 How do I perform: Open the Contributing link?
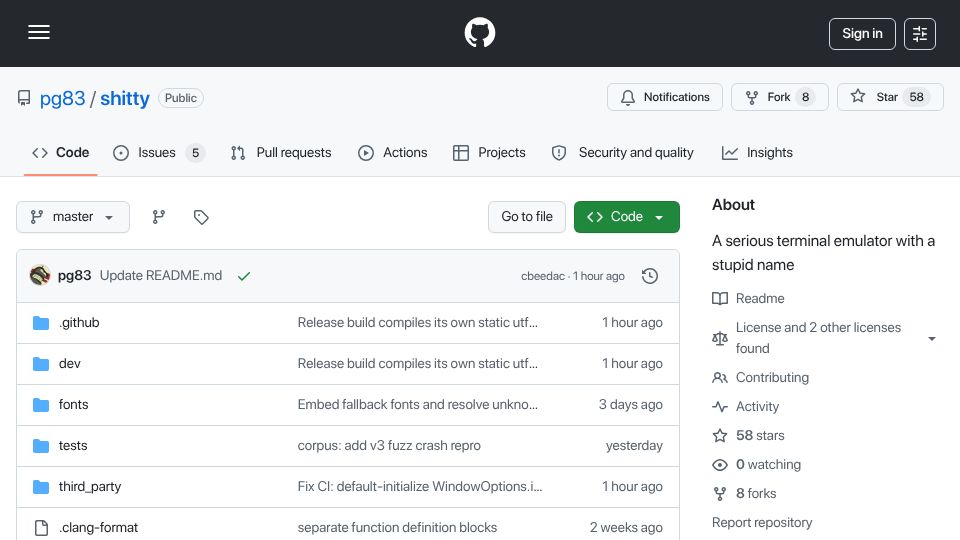click(760, 378)
